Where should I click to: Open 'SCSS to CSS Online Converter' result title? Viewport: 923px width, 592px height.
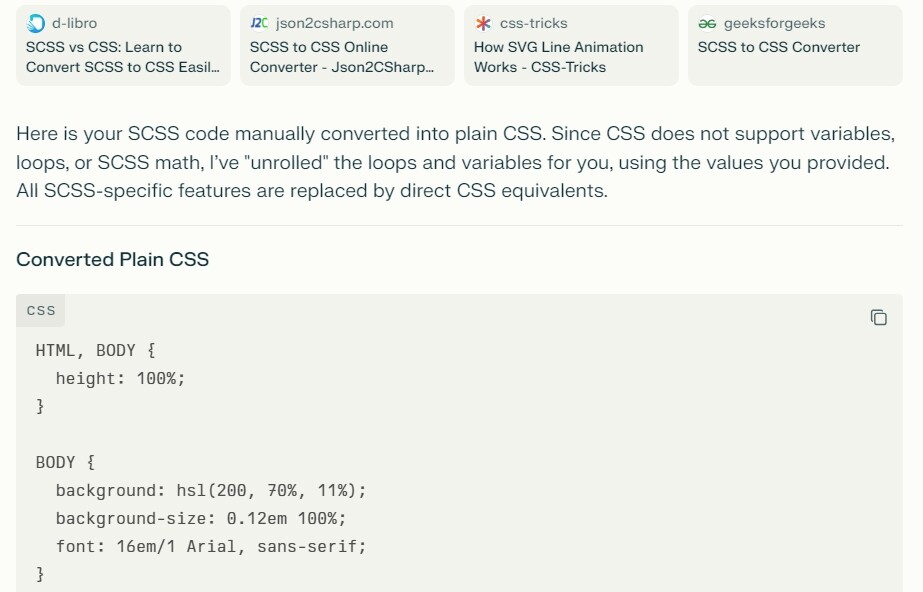click(x=342, y=57)
